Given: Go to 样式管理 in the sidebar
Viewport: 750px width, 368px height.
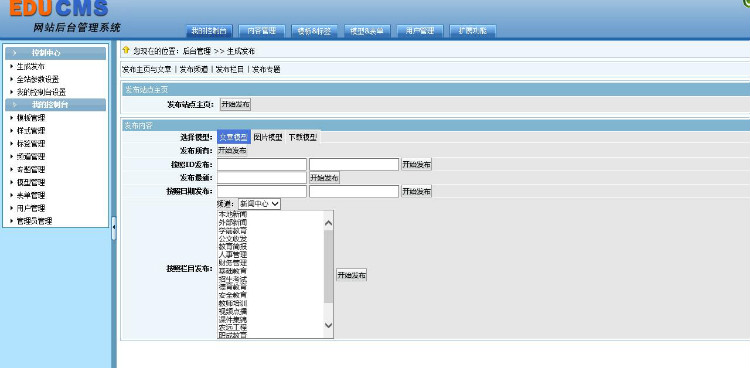Looking at the screenshot, I should pos(31,131).
